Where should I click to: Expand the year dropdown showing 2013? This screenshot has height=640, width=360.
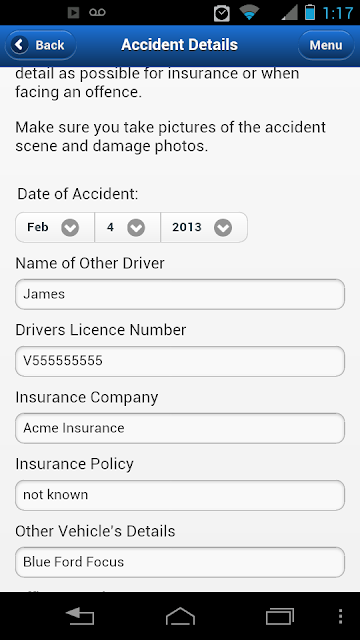204,227
